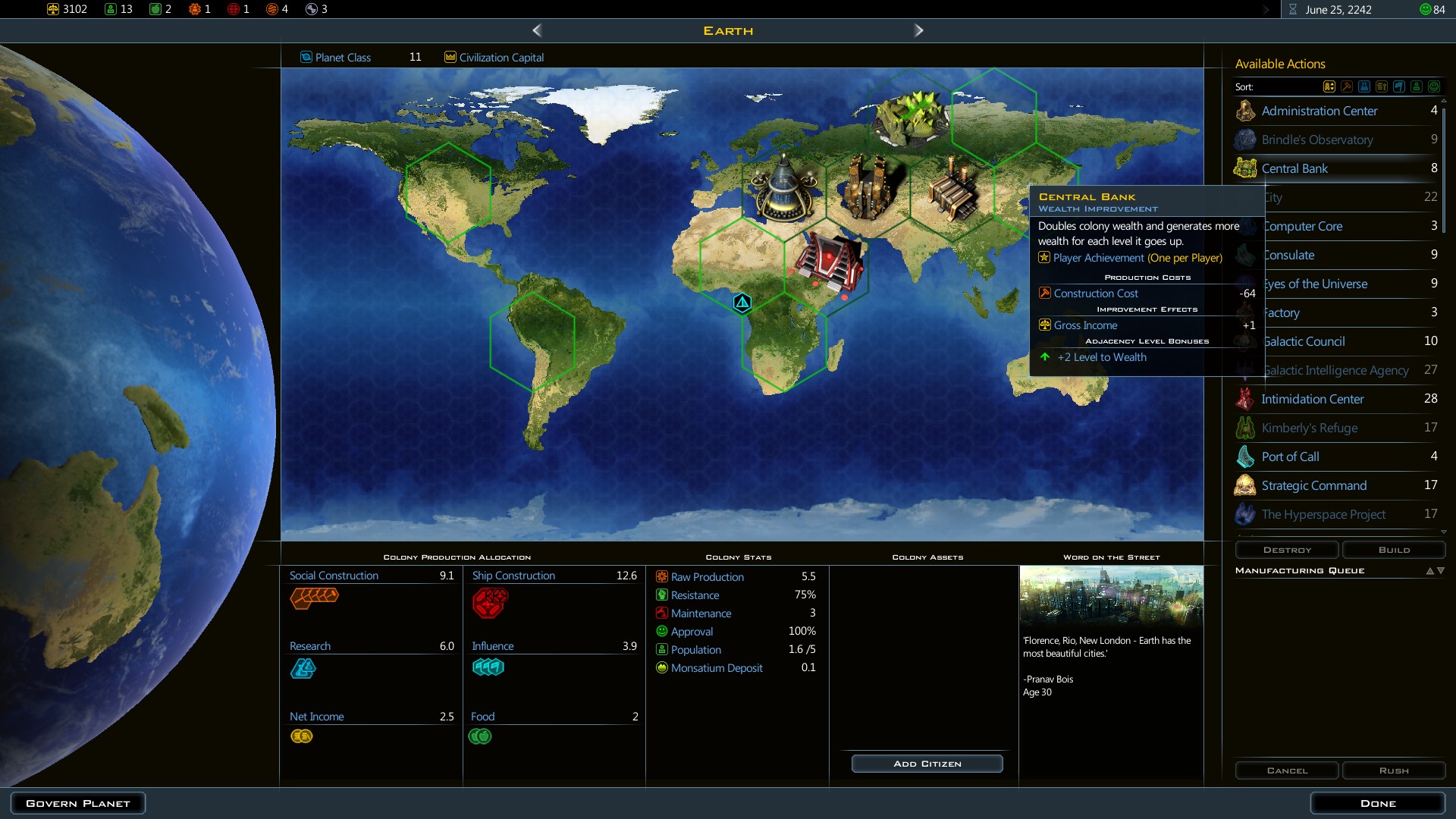Go to next planet with right arrow
This screenshot has width=1456, height=819.
coord(918,30)
